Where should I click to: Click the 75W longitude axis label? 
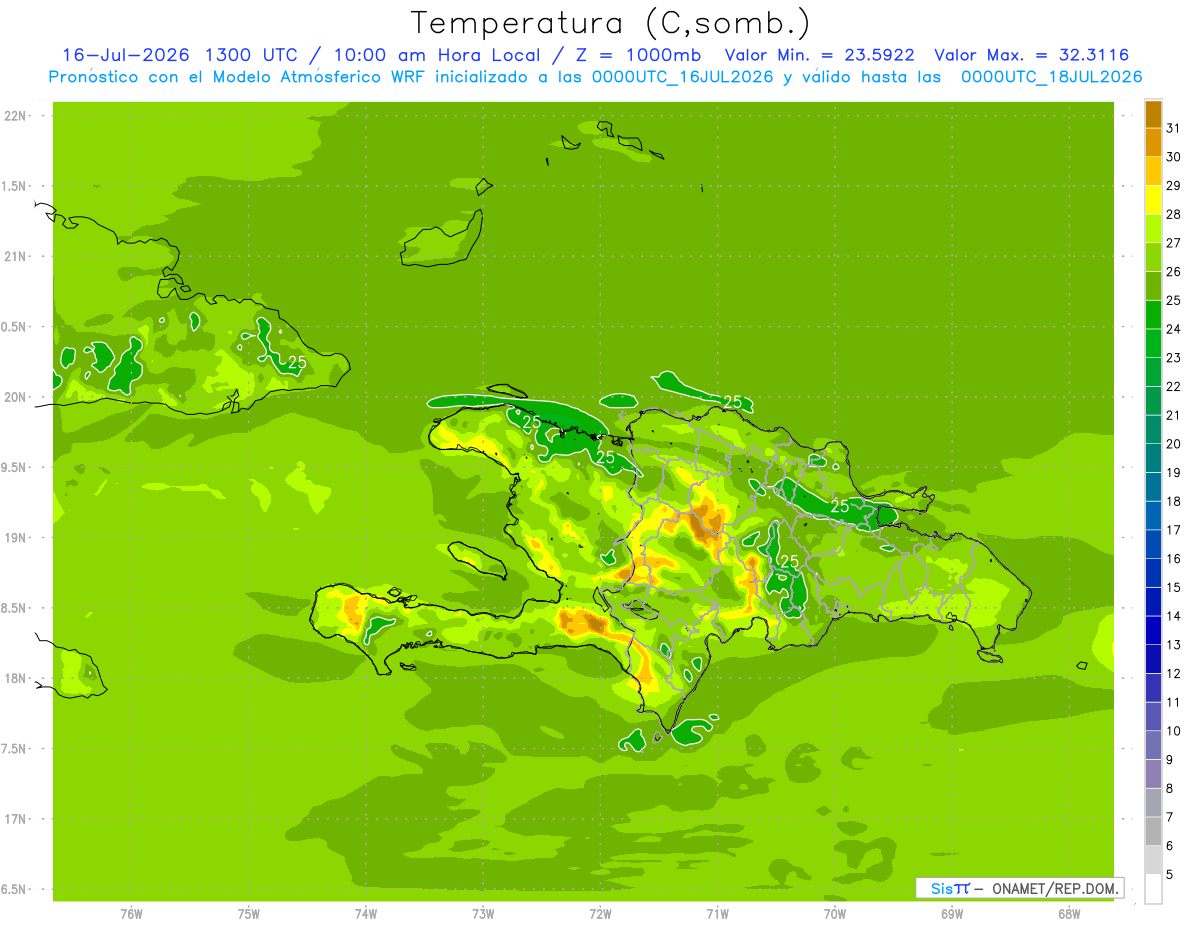249,914
